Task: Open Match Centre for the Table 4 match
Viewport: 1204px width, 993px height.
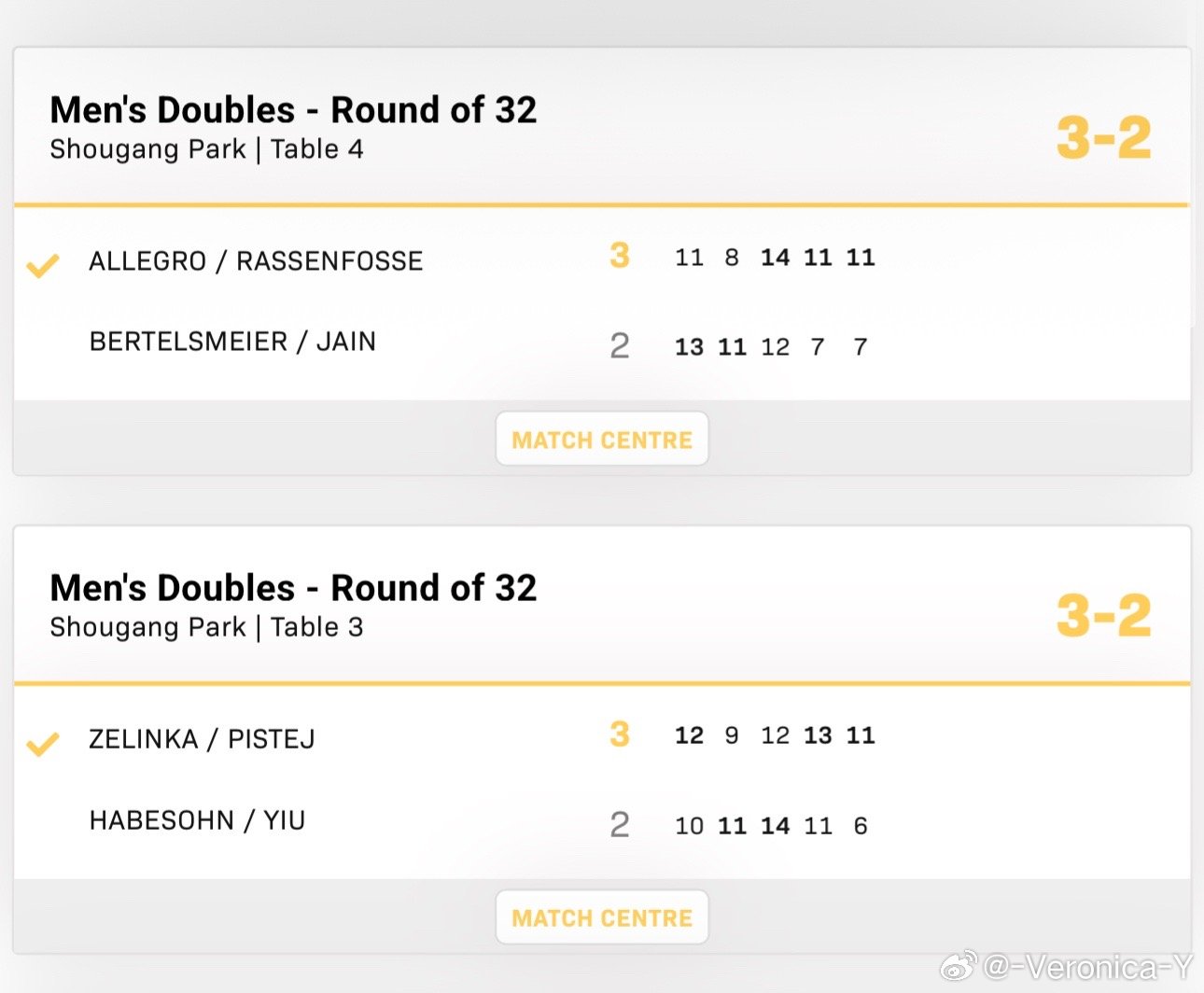Action: click(602, 440)
